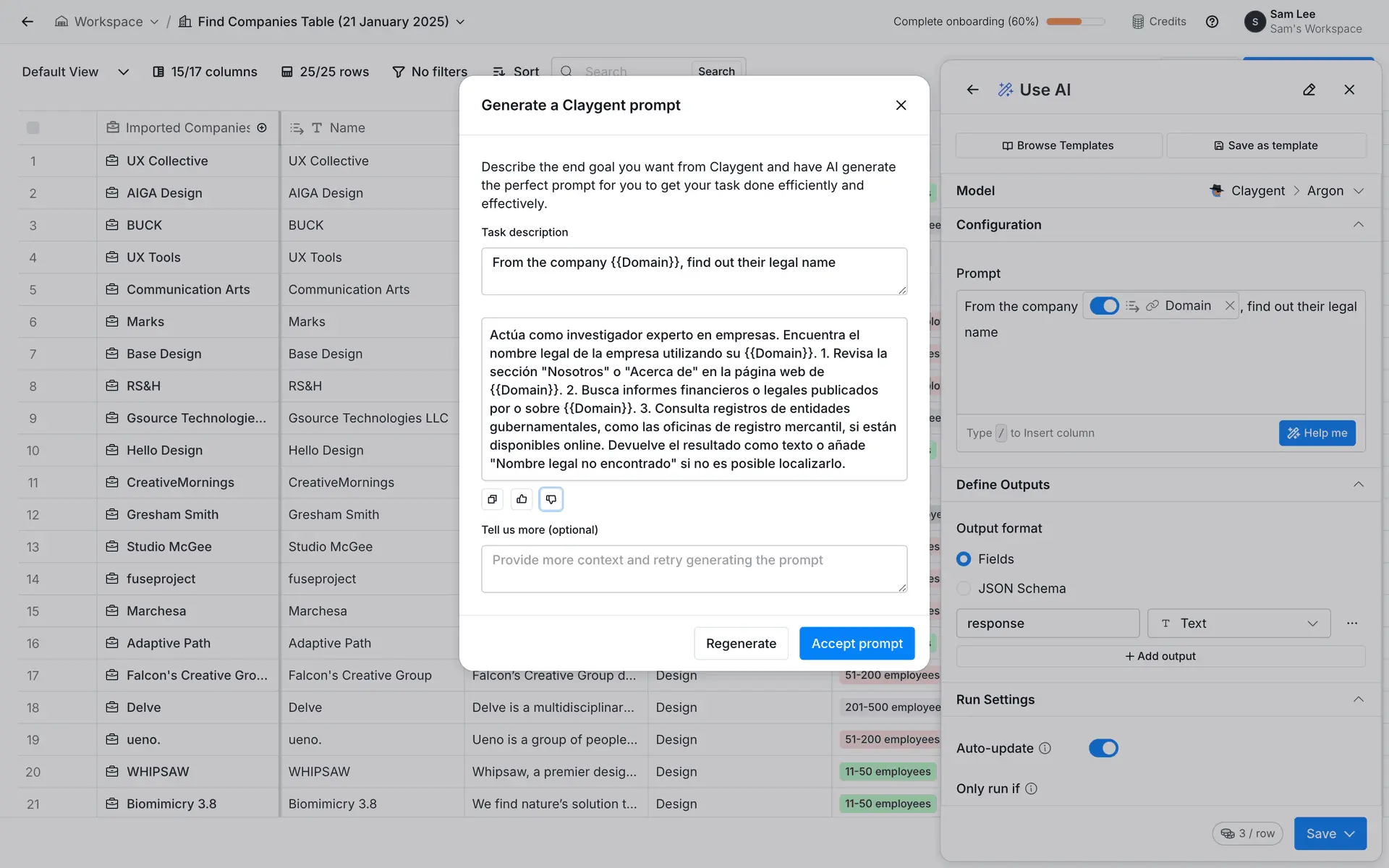Click the edit pencil icon in Use AI panel
1389x868 pixels.
1309,90
